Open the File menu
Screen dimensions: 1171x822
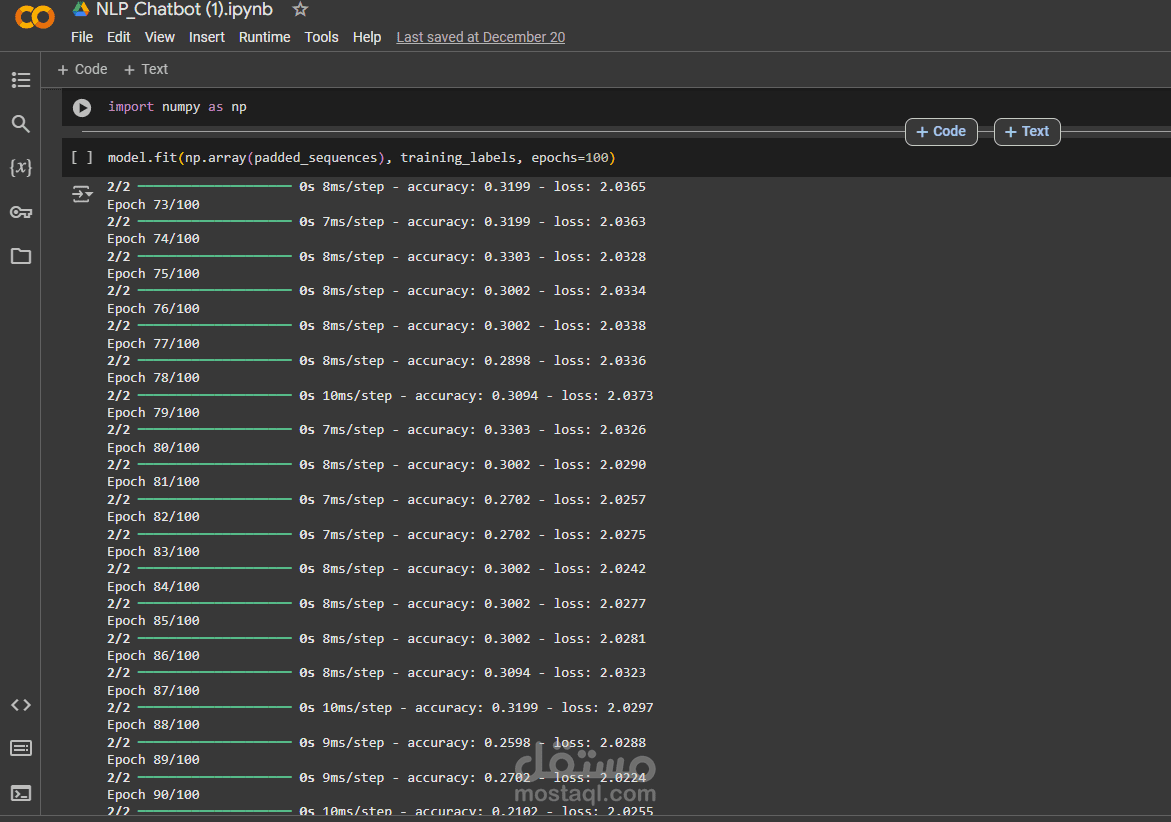(x=81, y=37)
